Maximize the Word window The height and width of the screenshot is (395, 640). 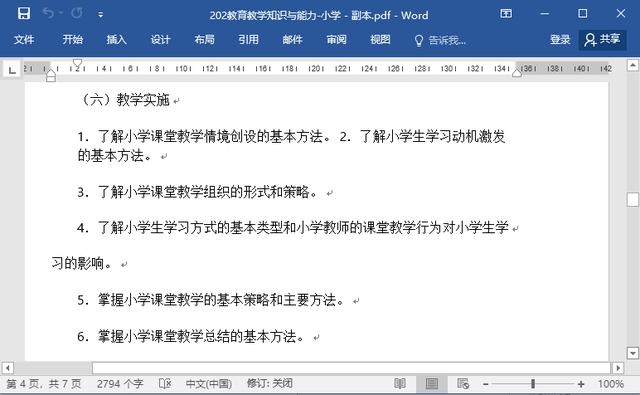pos(582,13)
